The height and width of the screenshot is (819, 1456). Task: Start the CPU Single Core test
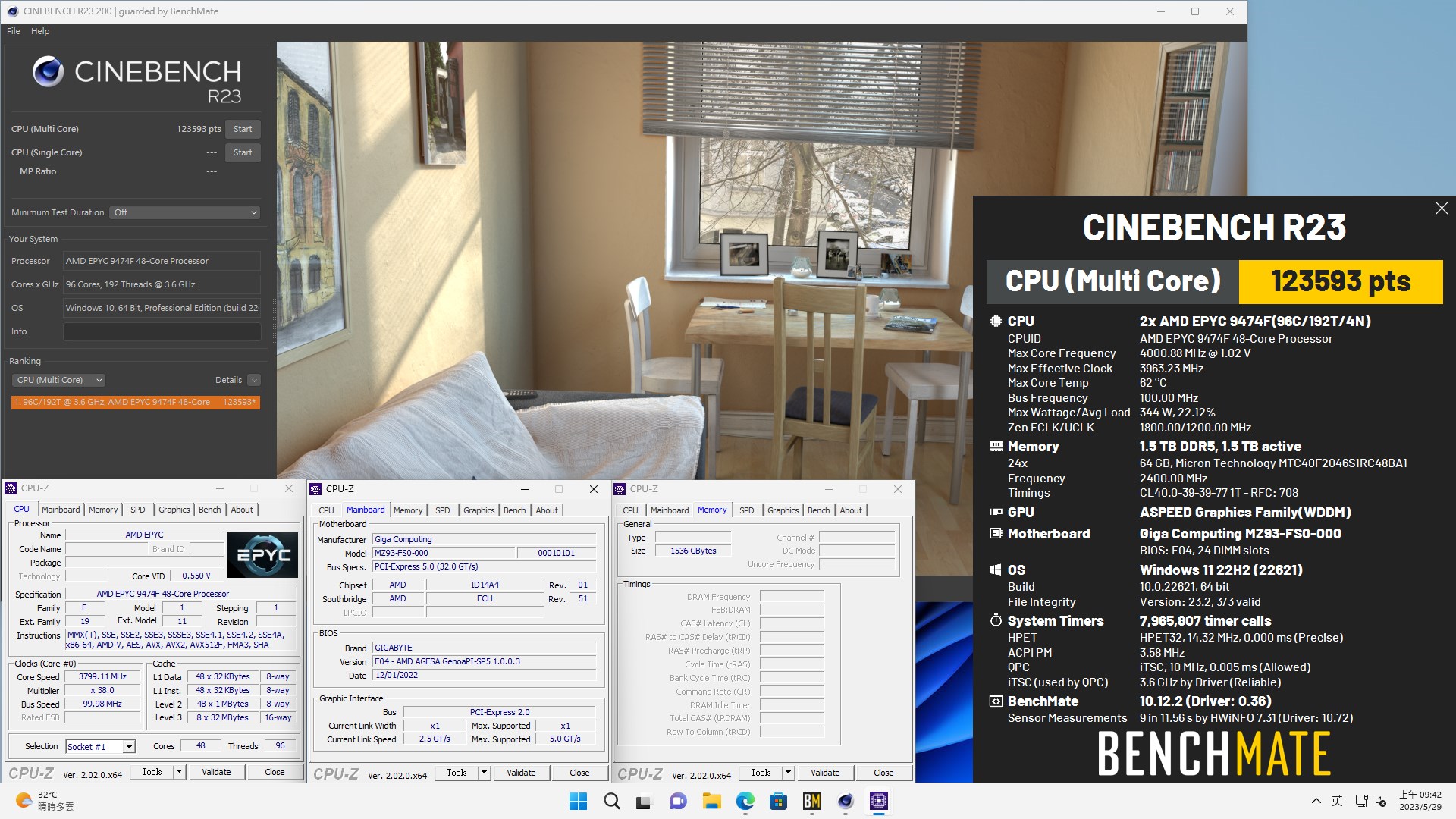point(243,152)
